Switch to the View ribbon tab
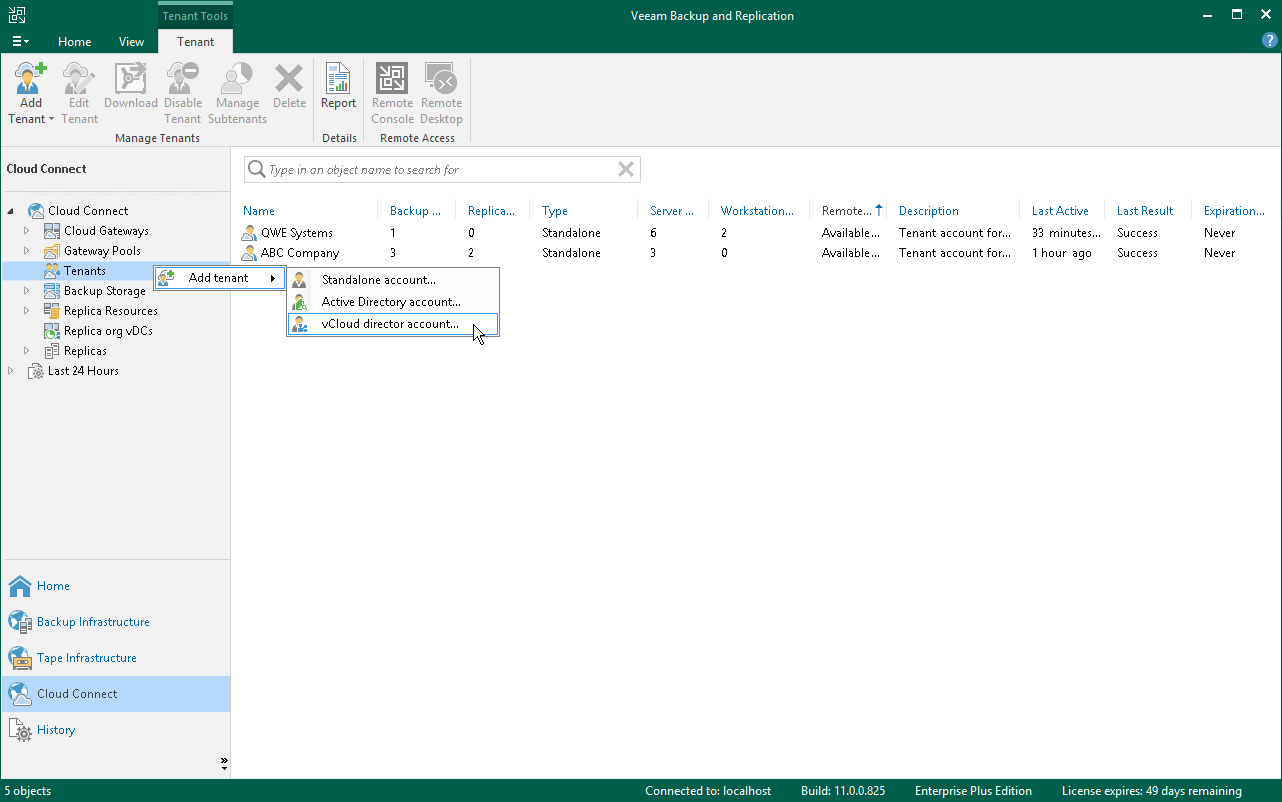1282x802 pixels. (132, 42)
